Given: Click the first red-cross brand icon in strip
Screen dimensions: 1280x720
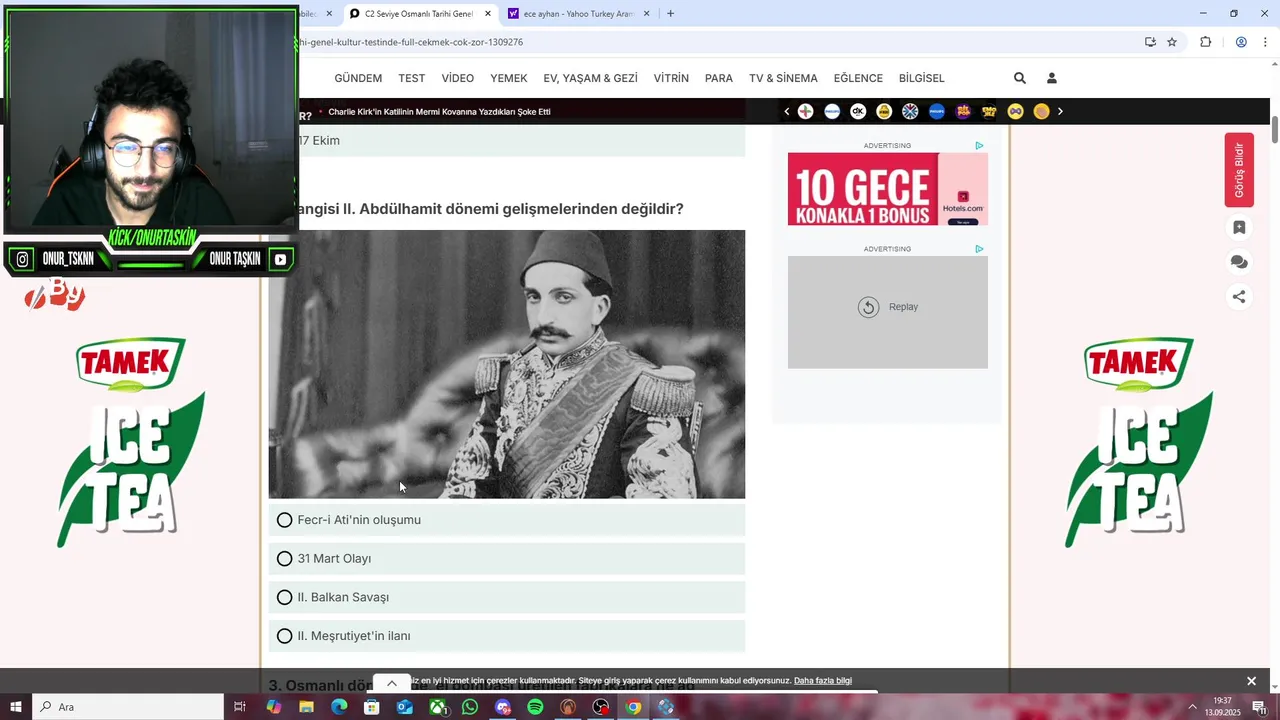Looking at the screenshot, I should (806, 111).
